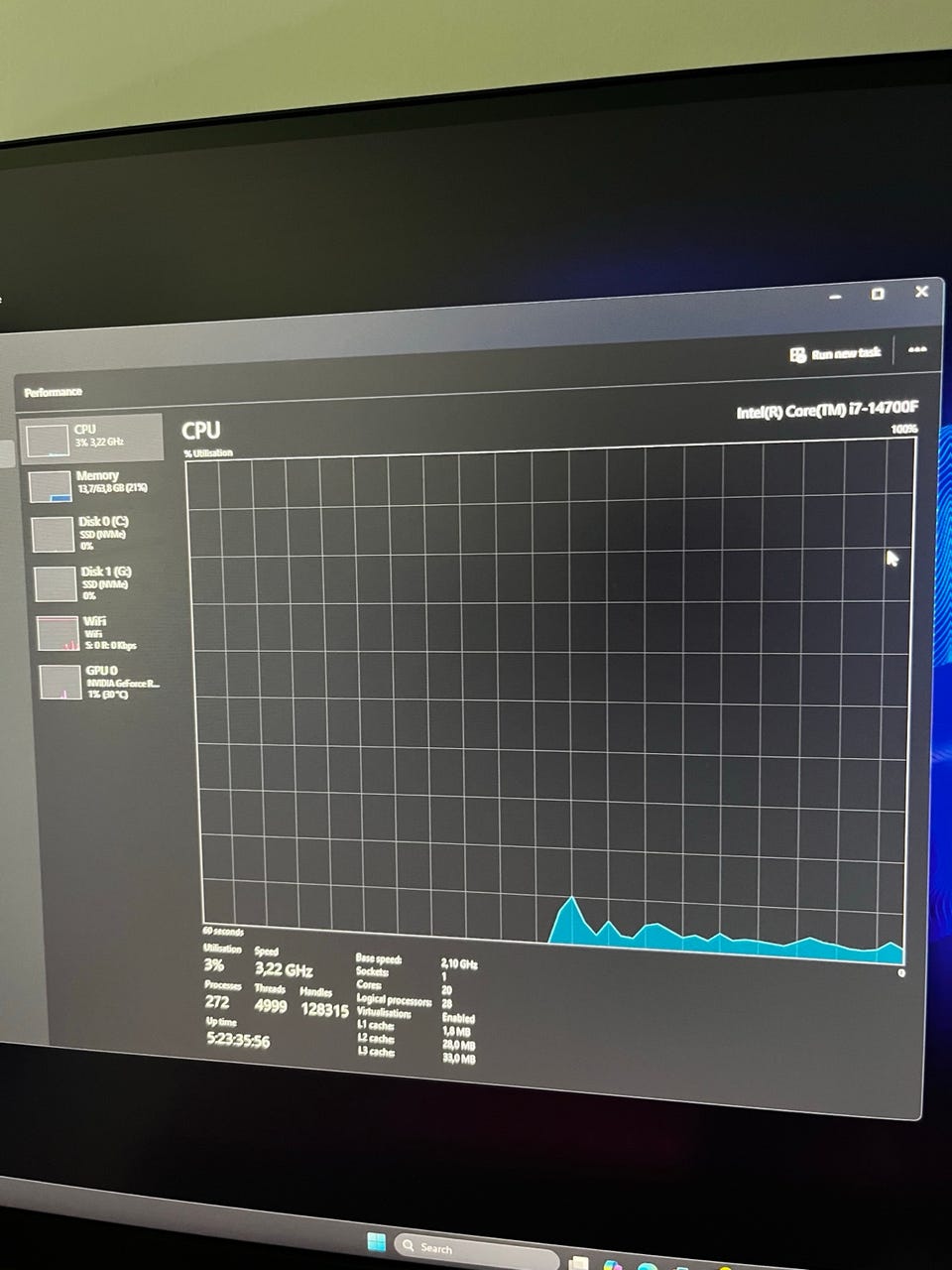Screen dimensions: 952x1270
Task: Click the Handles count 128315
Action: pyautogui.click(x=324, y=1011)
